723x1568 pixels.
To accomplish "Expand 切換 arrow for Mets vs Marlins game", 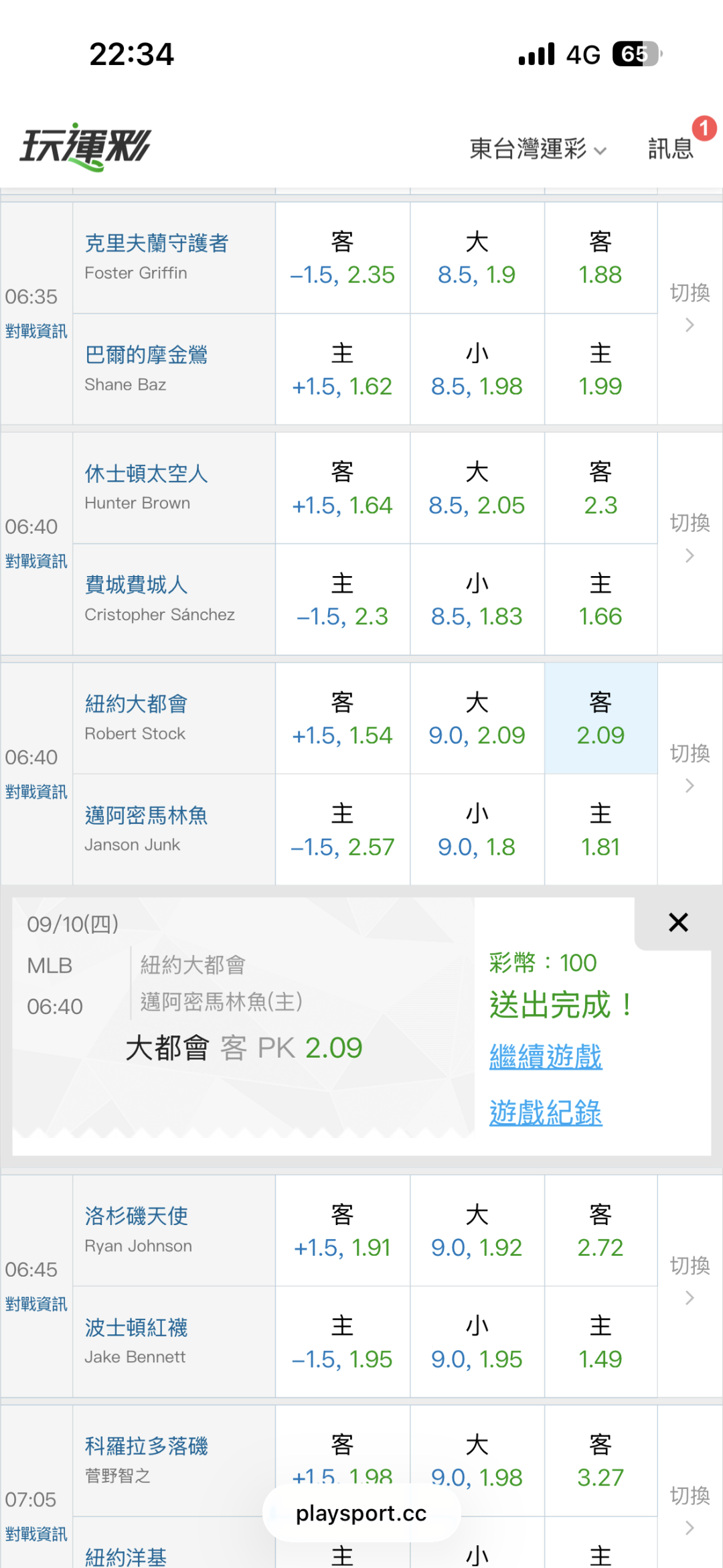I will [x=690, y=768].
